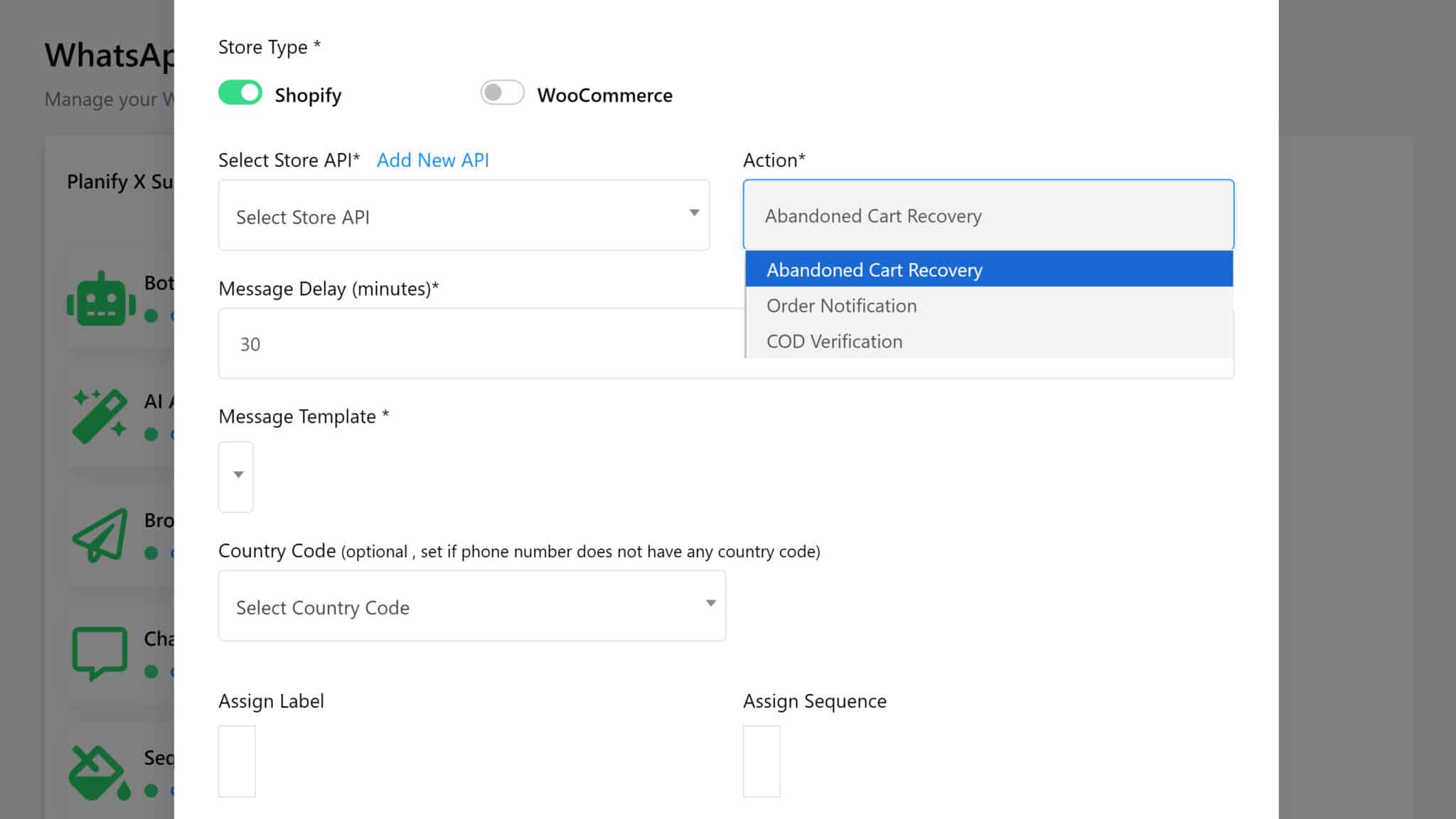This screenshot has width=1456, height=819.
Task: Click the Action select box
Action: pyautogui.click(x=987, y=215)
